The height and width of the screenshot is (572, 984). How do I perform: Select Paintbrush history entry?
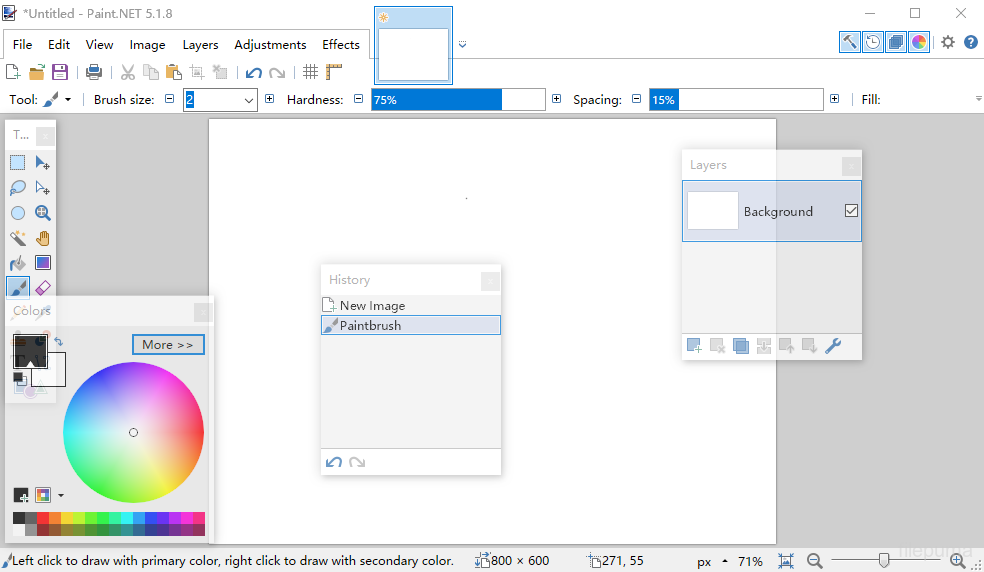click(x=411, y=325)
